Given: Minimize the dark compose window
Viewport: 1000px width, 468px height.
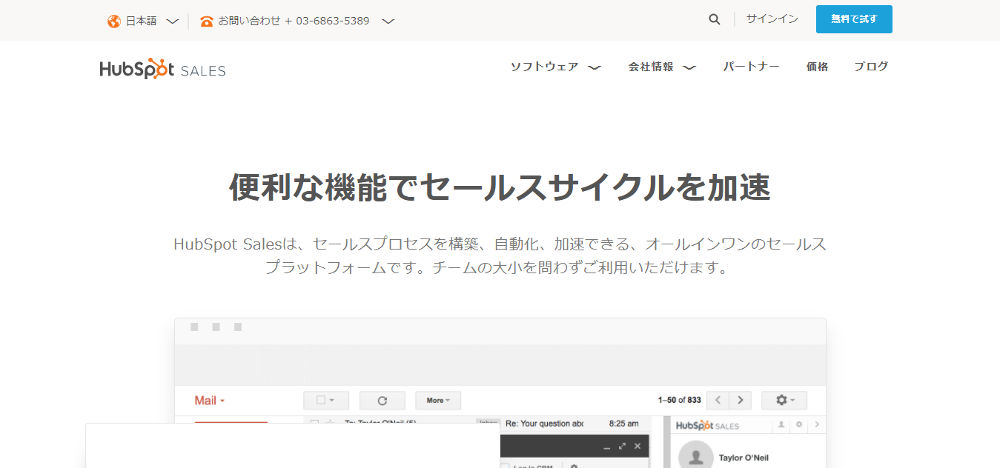Looking at the screenshot, I should pos(607,448).
